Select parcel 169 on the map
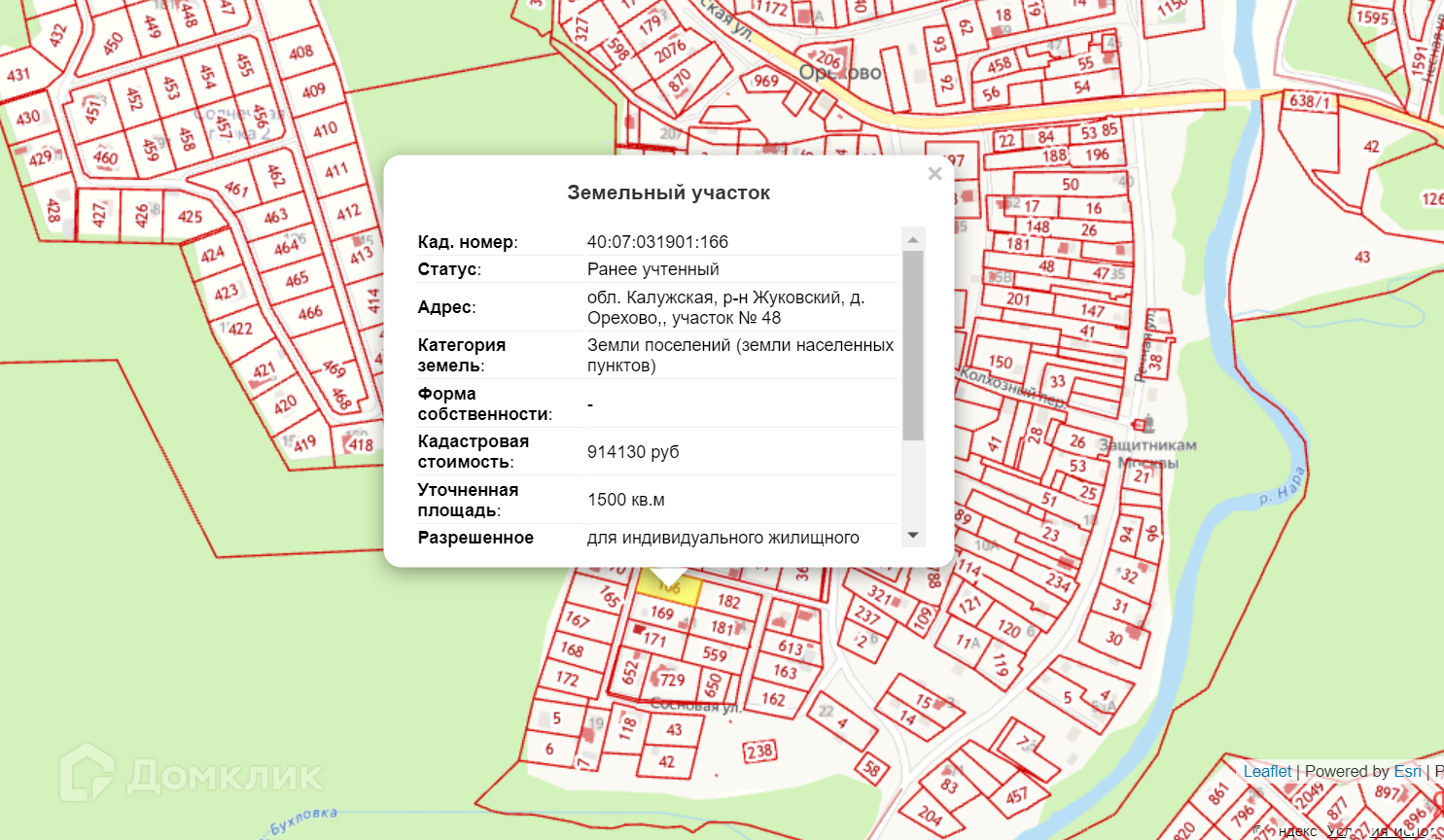 (662, 612)
